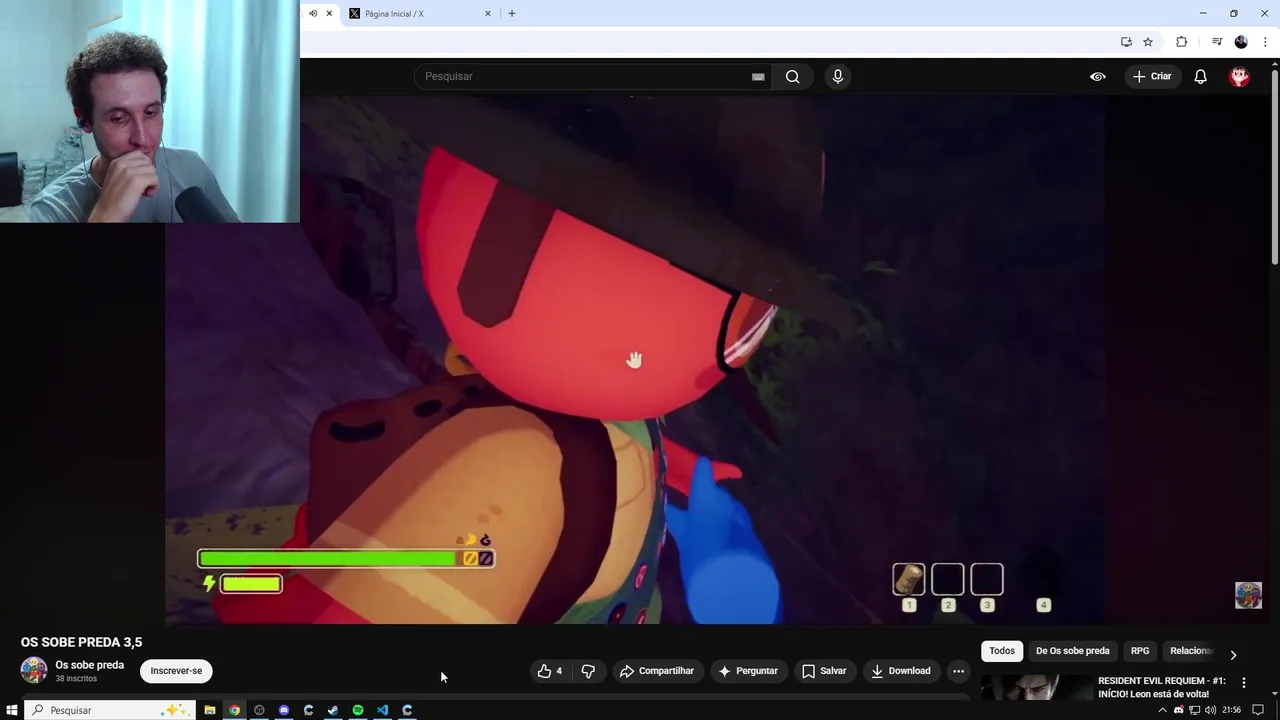The height and width of the screenshot is (720, 1280).
Task: Open options for Resident Evil Requiem video
Action: pyautogui.click(x=1244, y=682)
